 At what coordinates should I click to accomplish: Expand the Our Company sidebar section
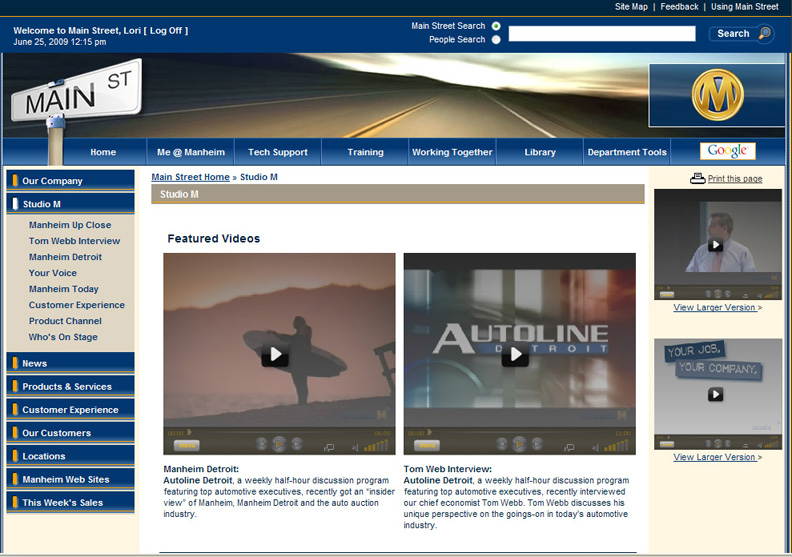pyautogui.click(x=70, y=181)
